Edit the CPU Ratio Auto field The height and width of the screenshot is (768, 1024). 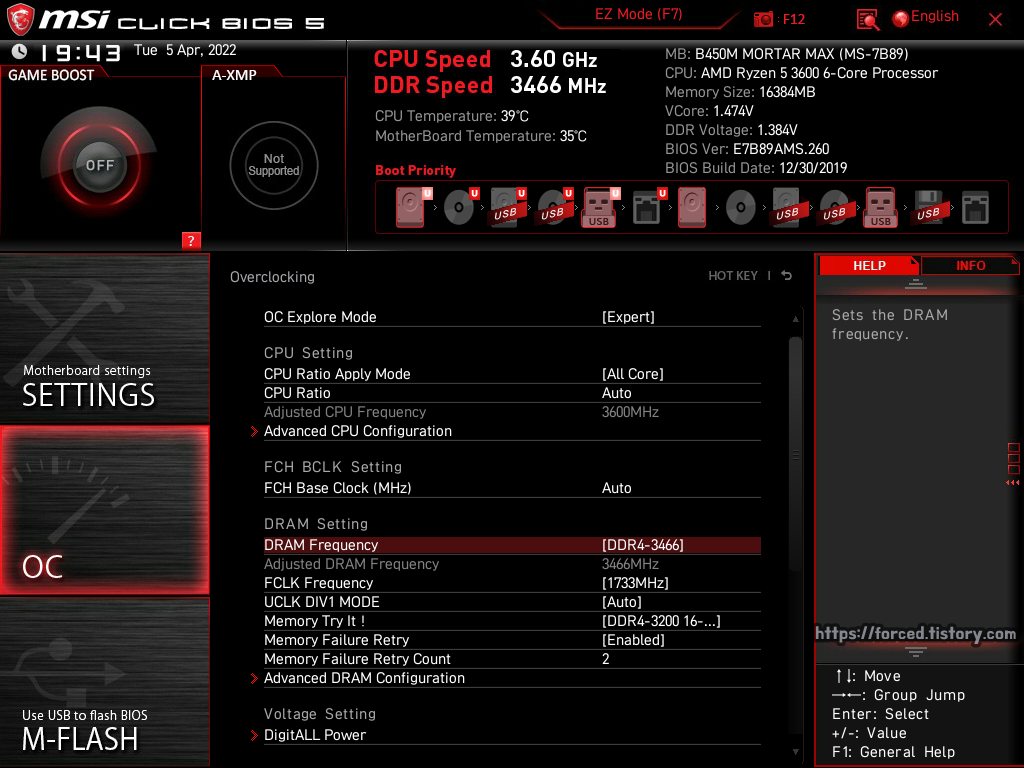click(512, 392)
